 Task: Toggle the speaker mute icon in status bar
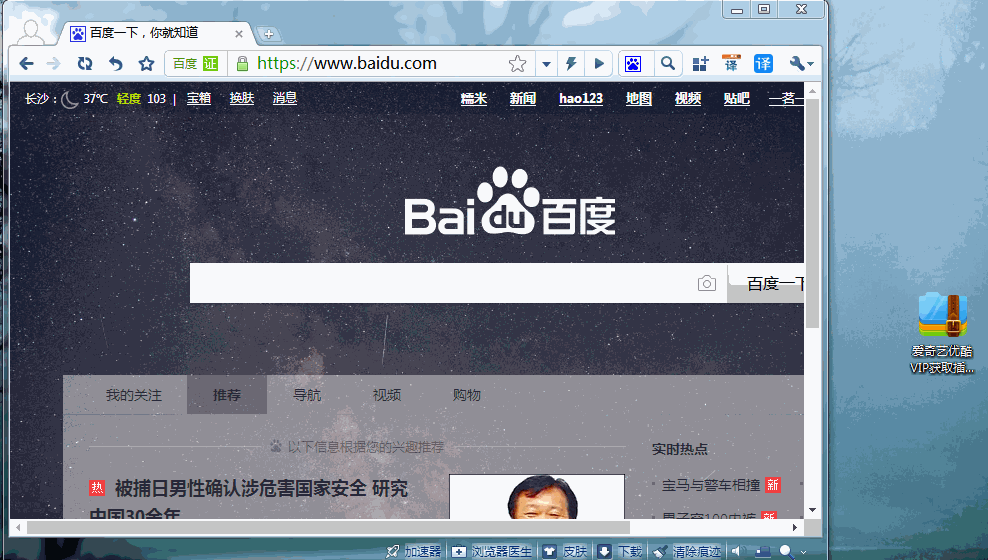click(x=736, y=552)
